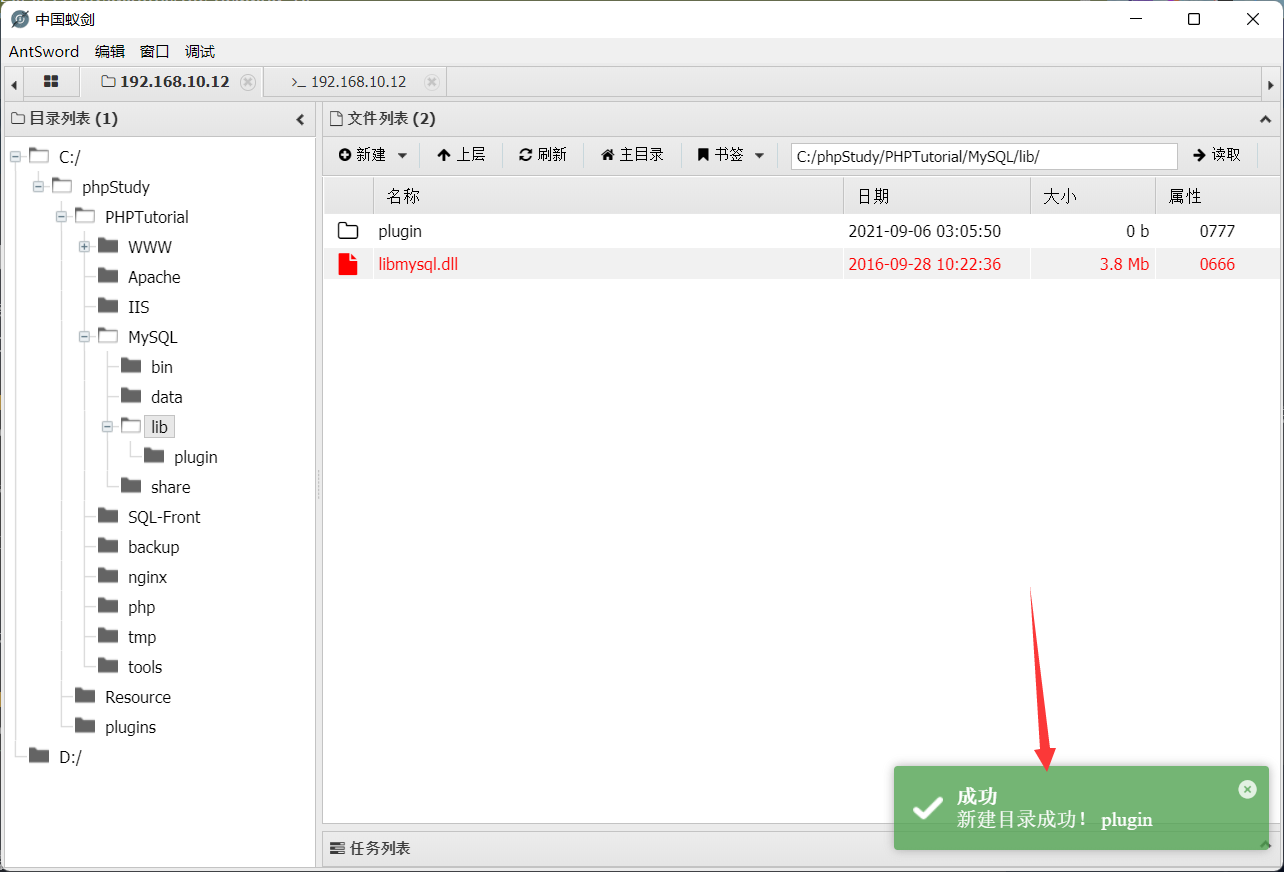
Task: Click the 刷新 refresh button
Action: pyautogui.click(x=543, y=155)
